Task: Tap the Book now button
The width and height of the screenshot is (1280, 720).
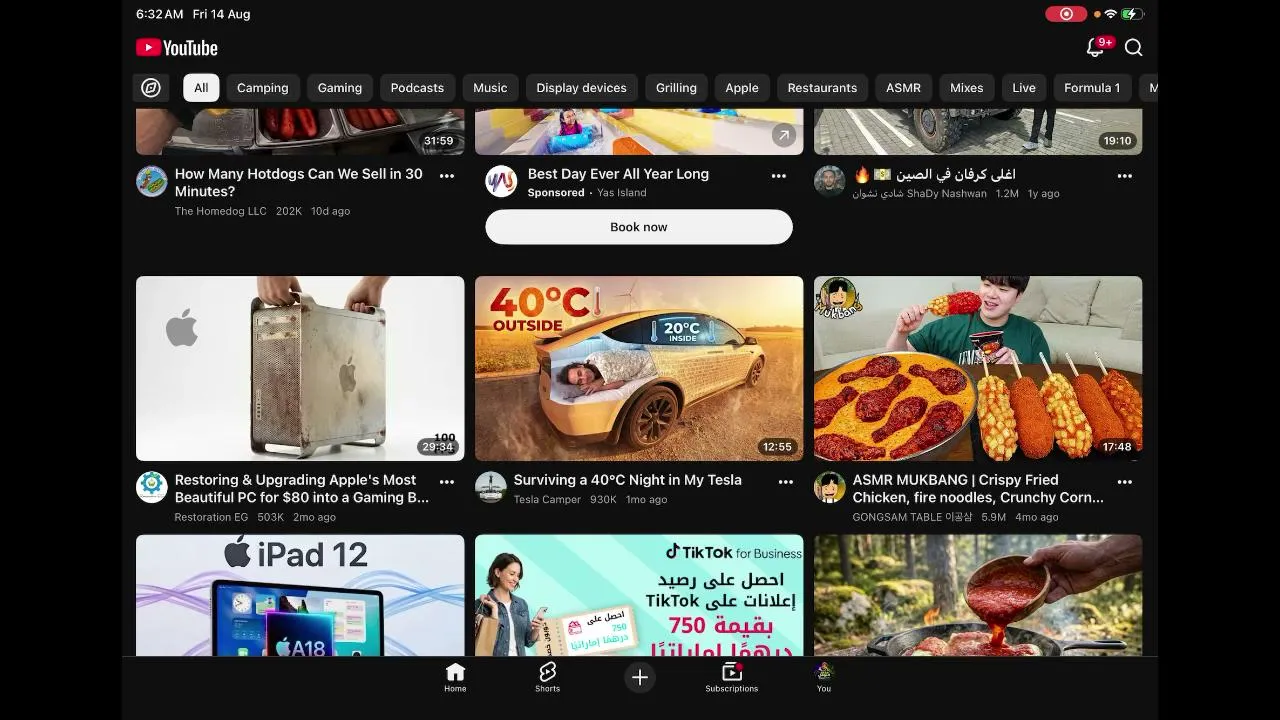Action: pos(639,227)
